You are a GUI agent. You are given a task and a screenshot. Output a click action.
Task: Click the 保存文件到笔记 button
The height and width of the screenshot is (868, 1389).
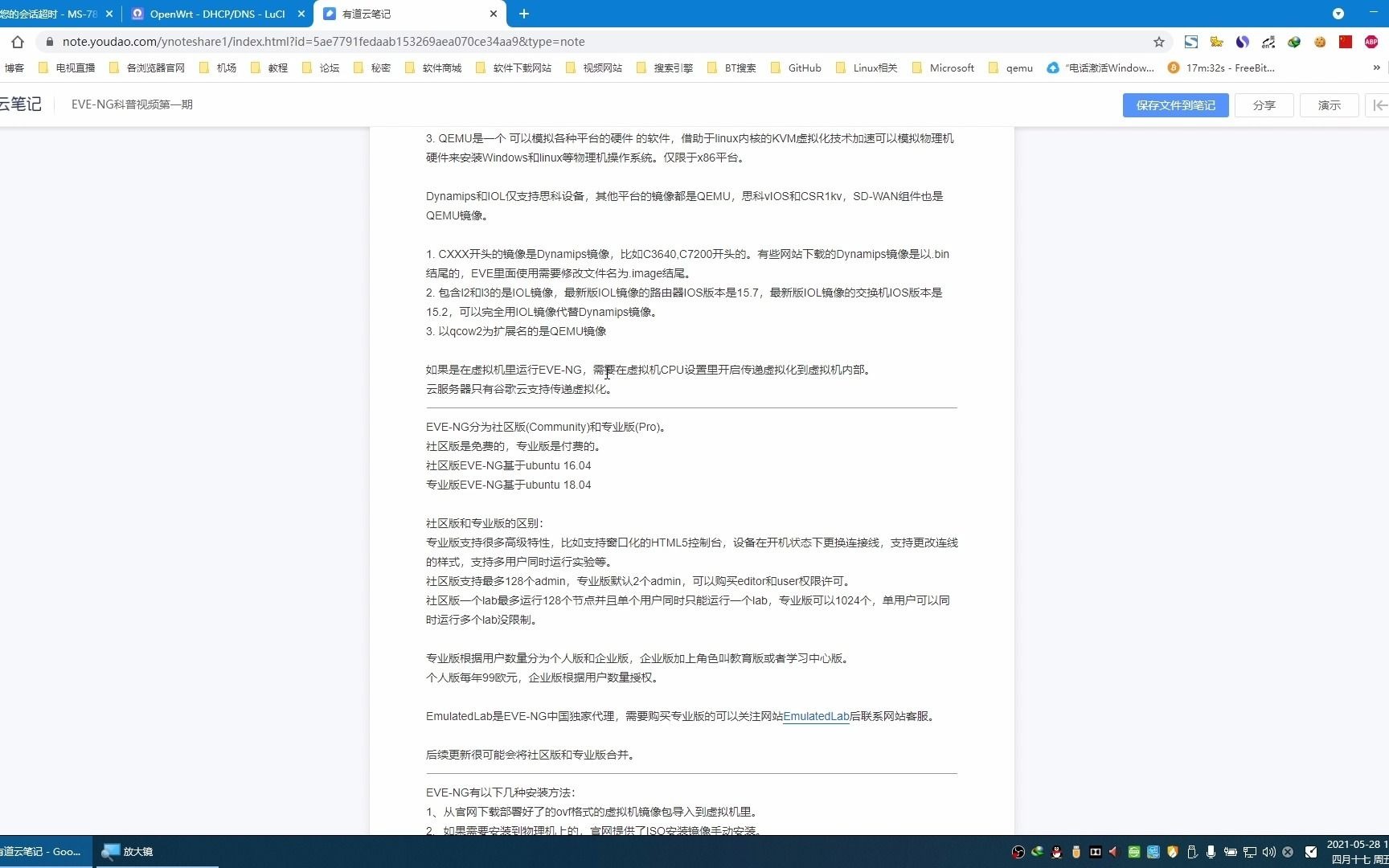[x=1175, y=105]
